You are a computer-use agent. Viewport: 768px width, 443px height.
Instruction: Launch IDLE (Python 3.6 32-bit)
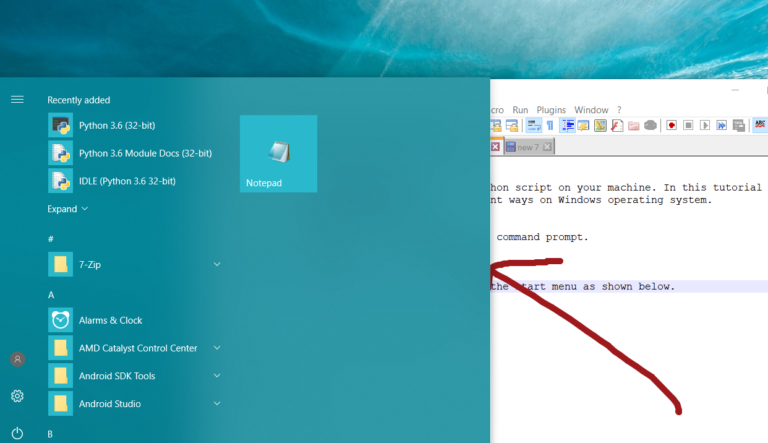click(127, 181)
